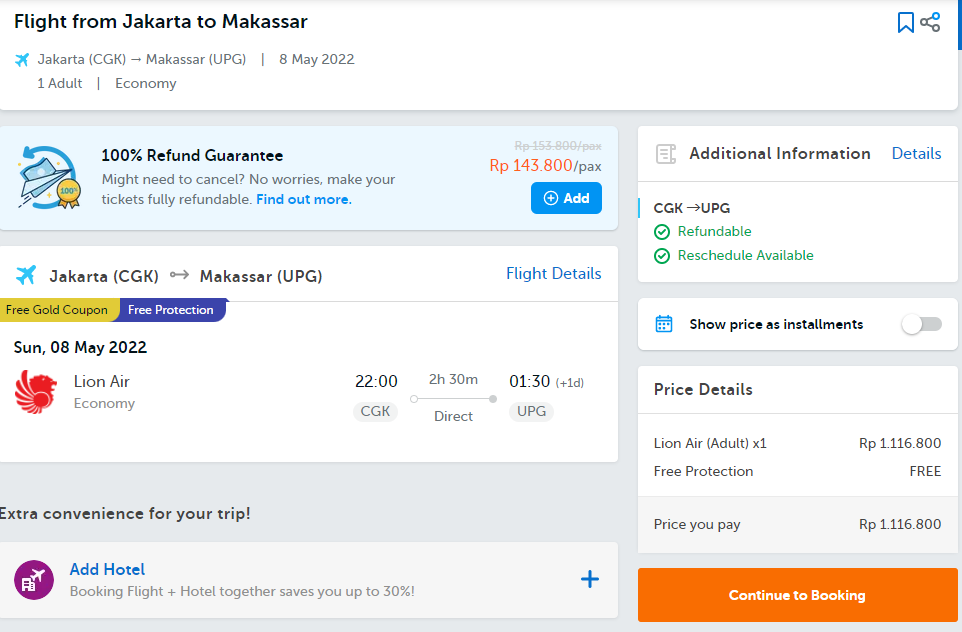The image size is (962, 632).
Task: Select the Free Gold Coupon badge
Action: pos(60,310)
